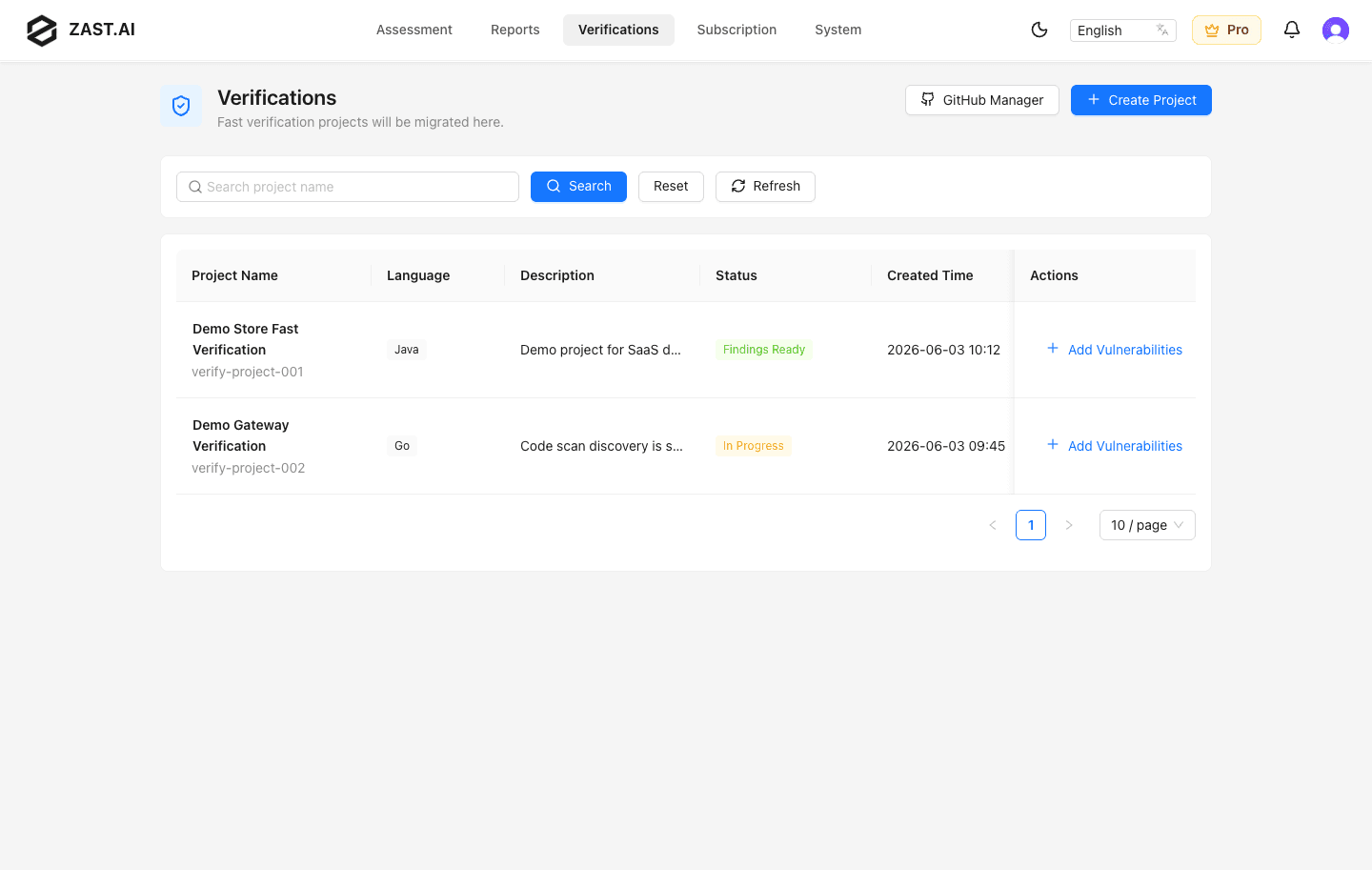1372x870 pixels.
Task: Add Vulnerabilities for Demo Store project
Action: 1114,350
